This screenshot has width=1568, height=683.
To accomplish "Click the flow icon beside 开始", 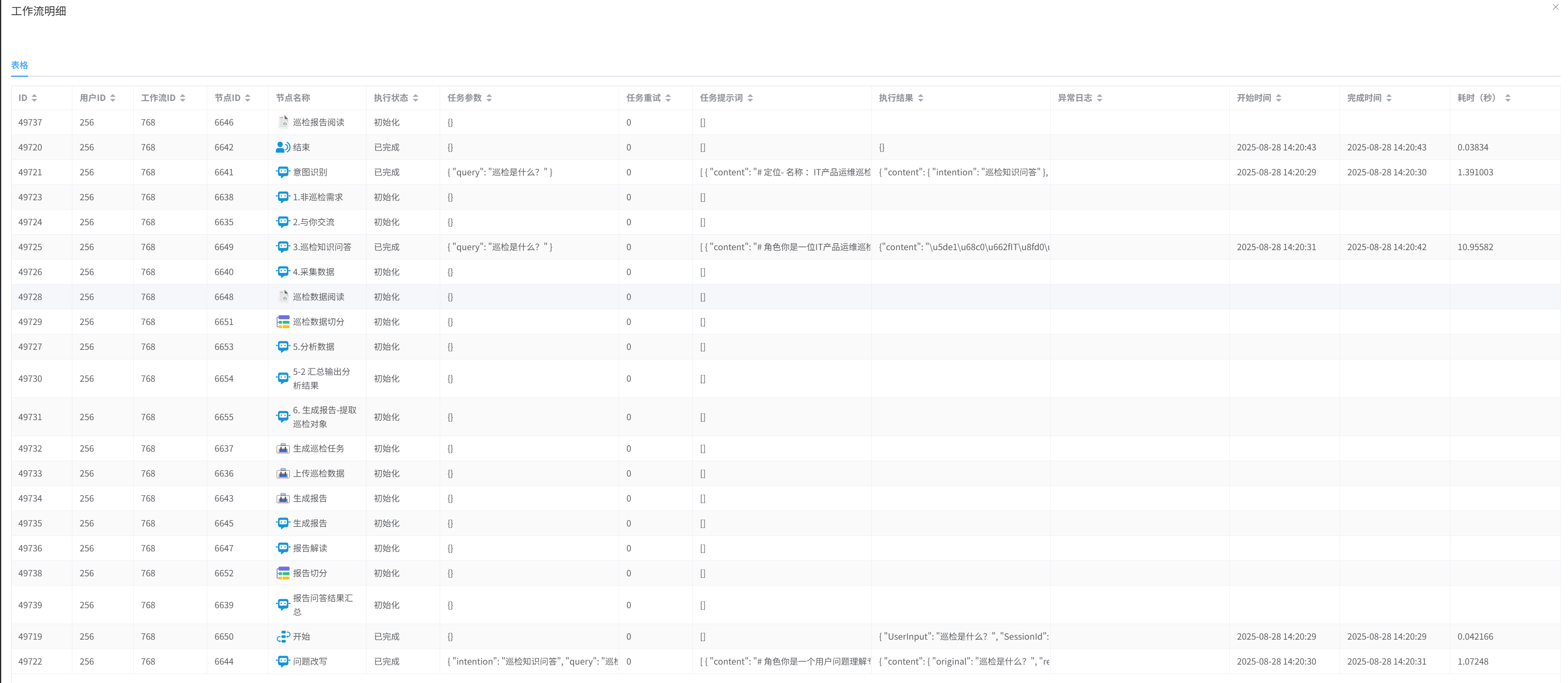I will coord(283,637).
